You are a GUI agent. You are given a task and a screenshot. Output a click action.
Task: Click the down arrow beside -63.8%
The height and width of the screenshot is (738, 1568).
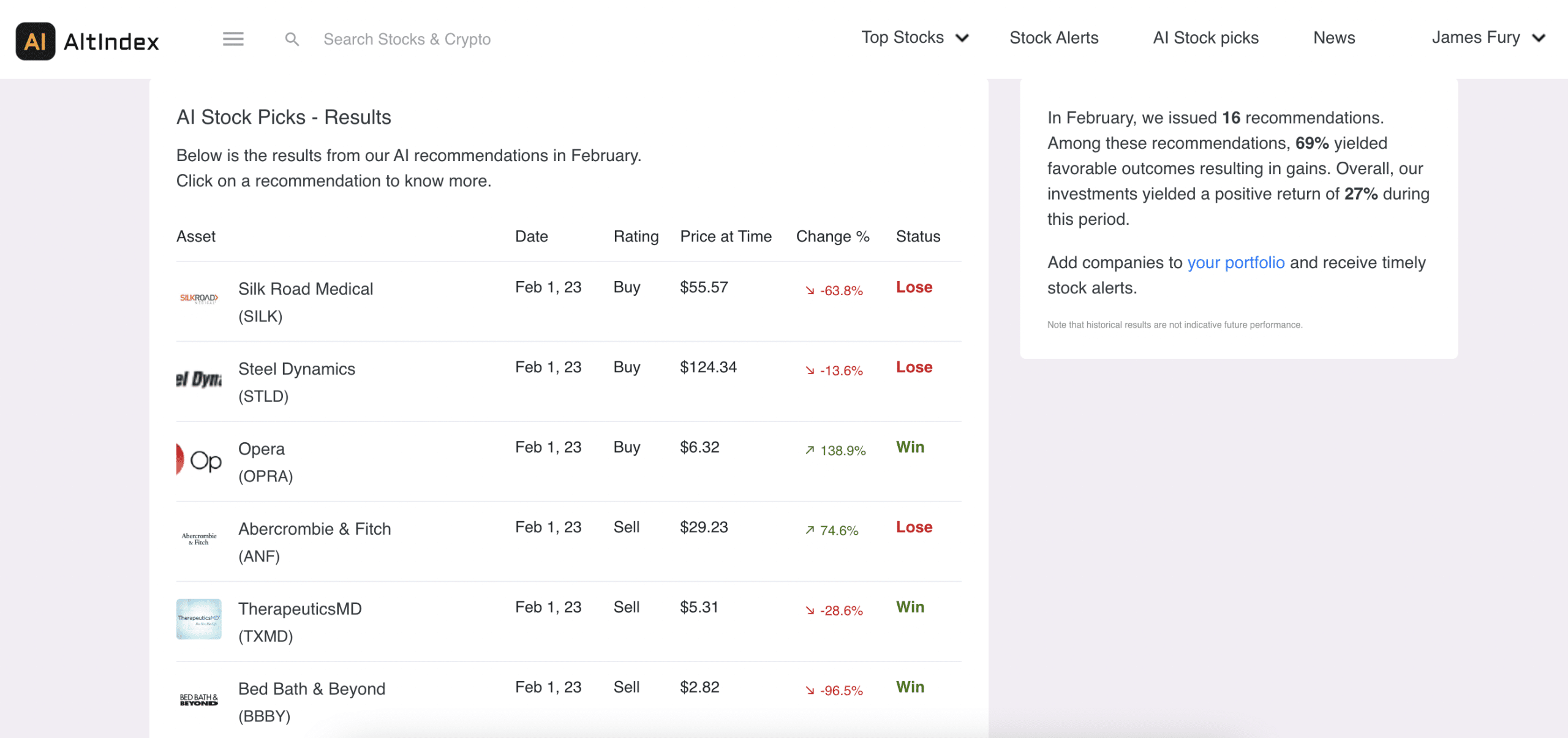click(810, 291)
